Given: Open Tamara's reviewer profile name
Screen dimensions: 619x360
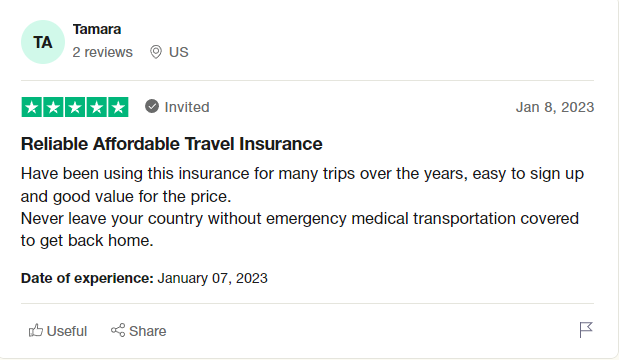Looking at the screenshot, I should point(97,29).
